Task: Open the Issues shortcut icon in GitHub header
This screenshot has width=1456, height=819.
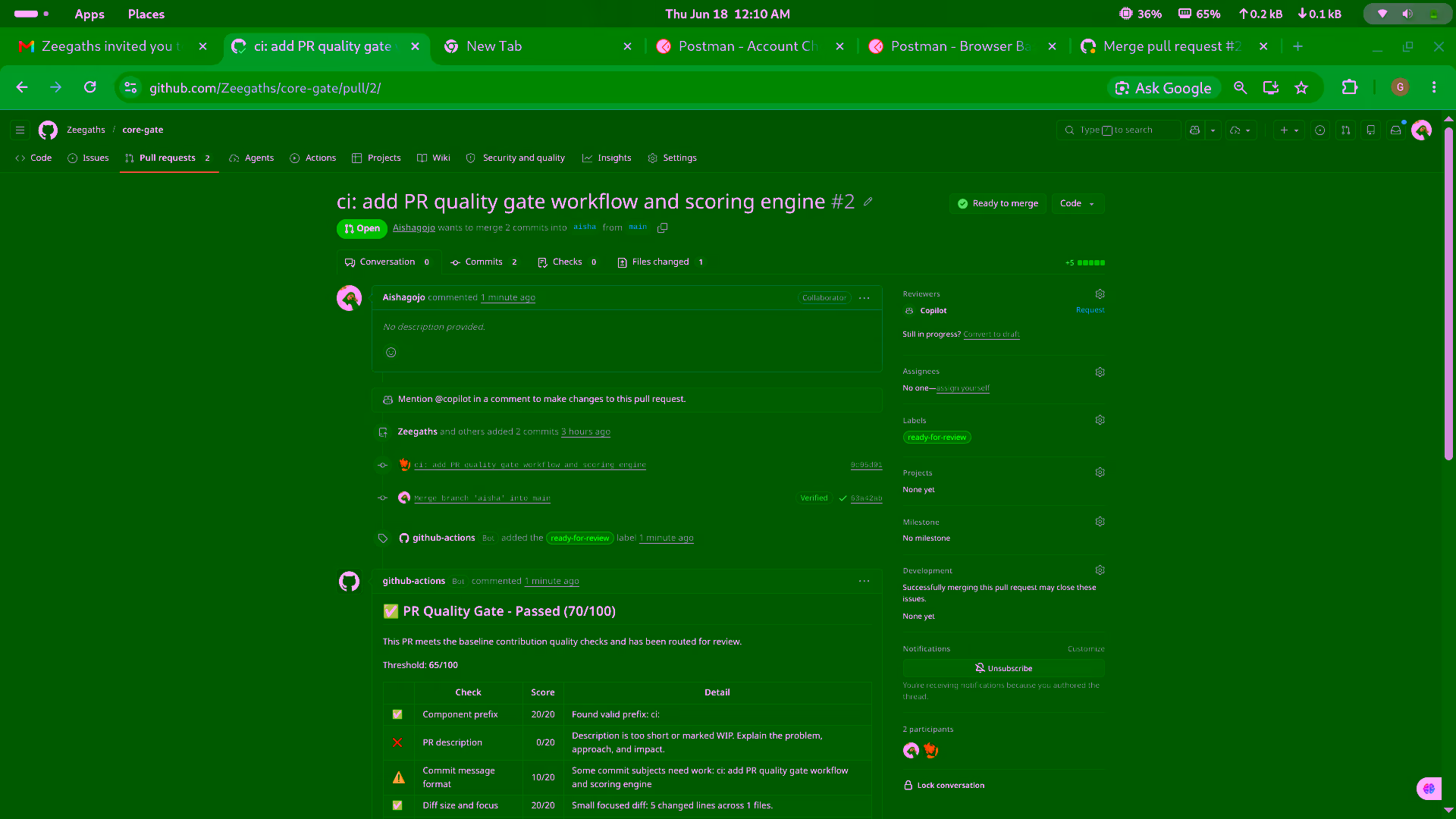Action: (1320, 130)
